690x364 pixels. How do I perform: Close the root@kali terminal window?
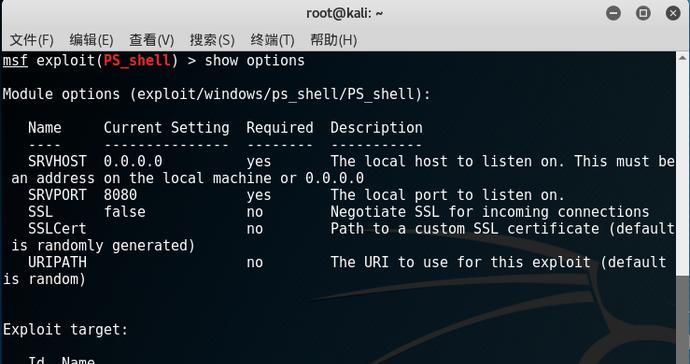click(673, 13)
